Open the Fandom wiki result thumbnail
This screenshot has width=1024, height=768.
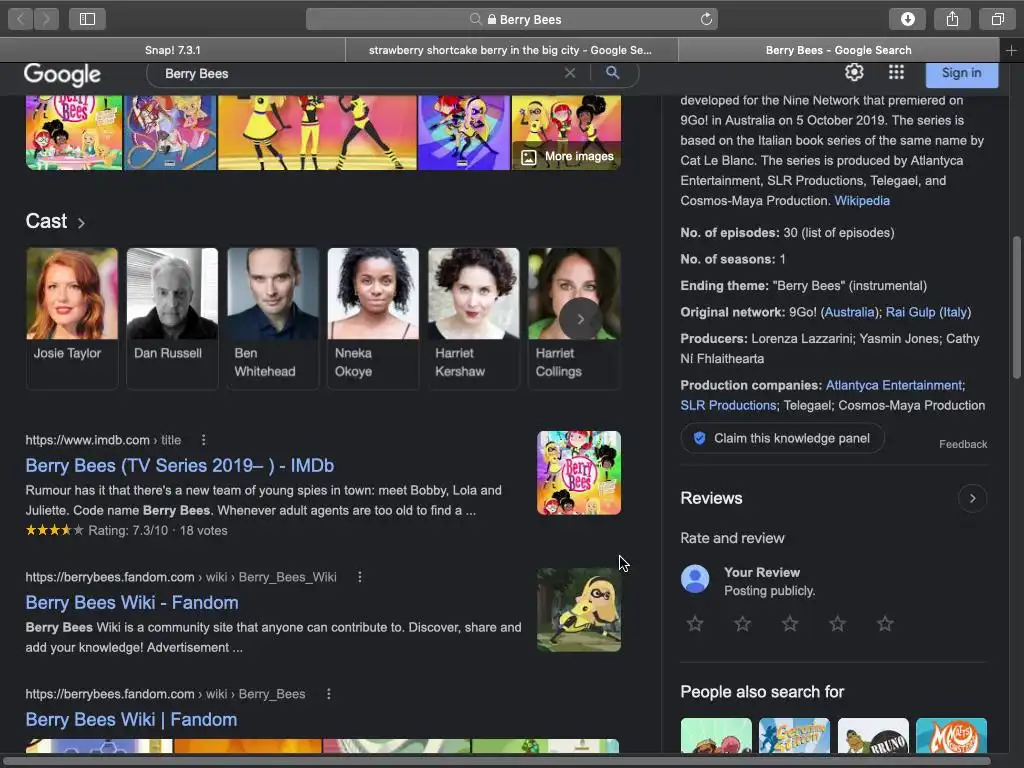pyautogui.click(x=579, y=610)
